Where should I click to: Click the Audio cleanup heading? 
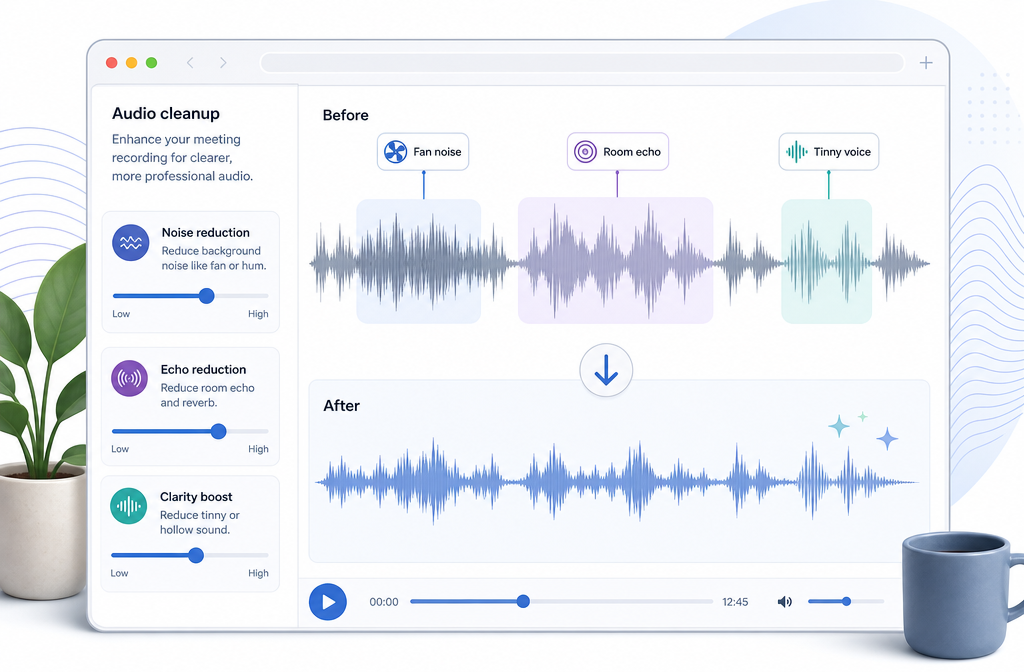tap(166, 114)
